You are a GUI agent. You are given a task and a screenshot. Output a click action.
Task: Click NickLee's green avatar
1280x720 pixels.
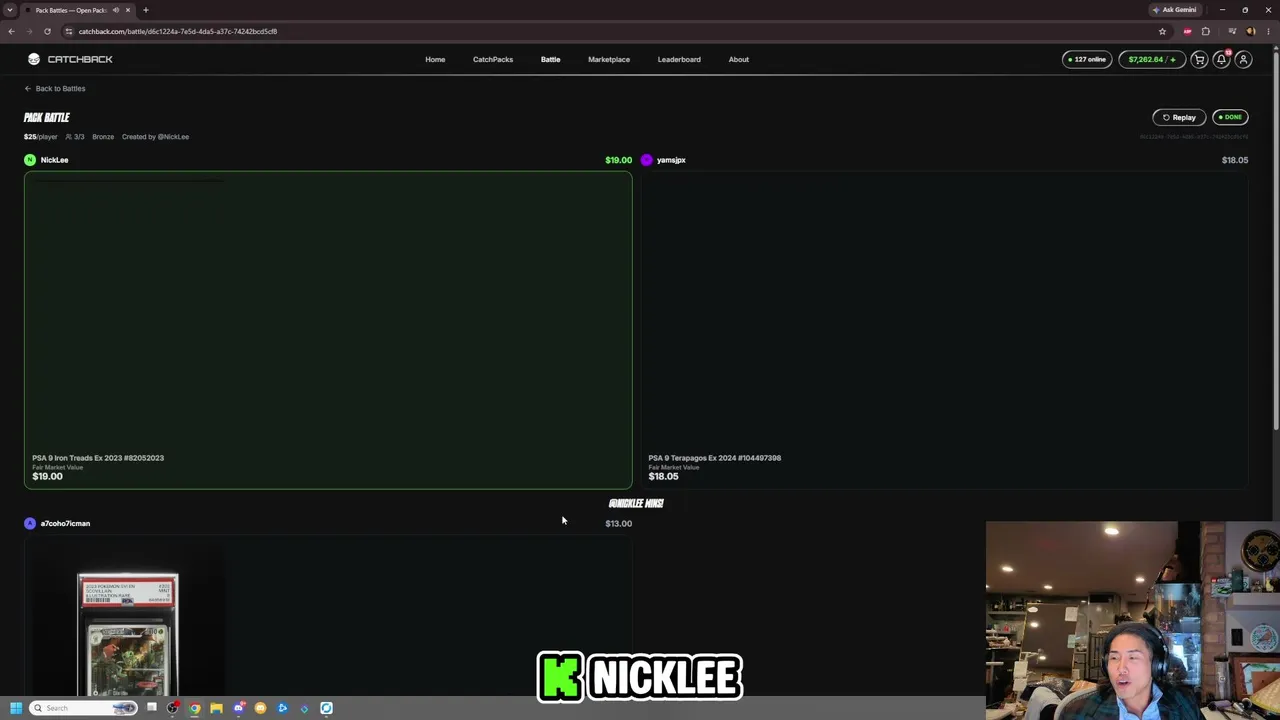(x=30, y=160)
